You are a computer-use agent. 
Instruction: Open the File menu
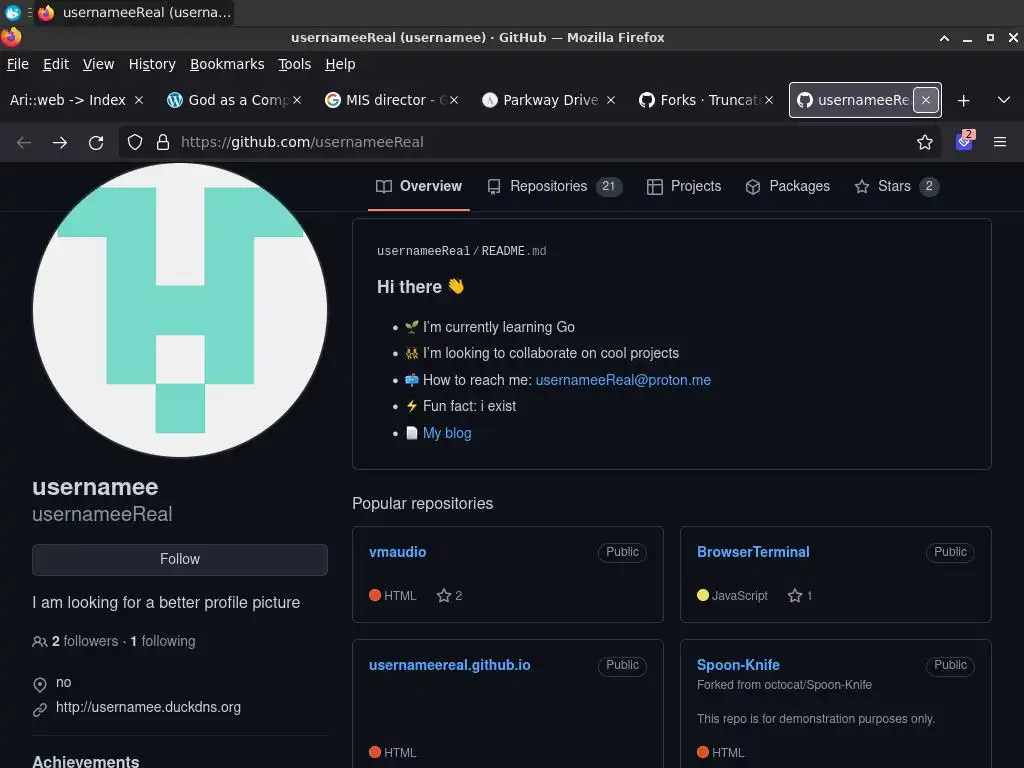(18, 64)
